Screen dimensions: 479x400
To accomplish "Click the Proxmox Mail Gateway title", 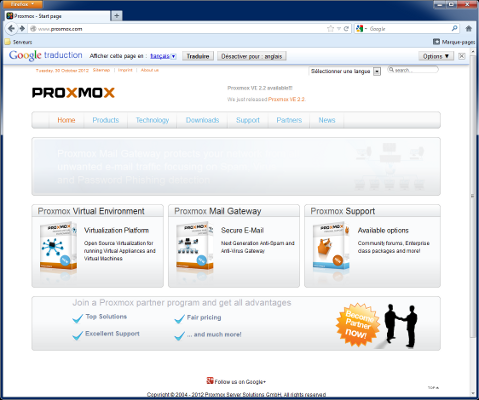I will 218,211.
